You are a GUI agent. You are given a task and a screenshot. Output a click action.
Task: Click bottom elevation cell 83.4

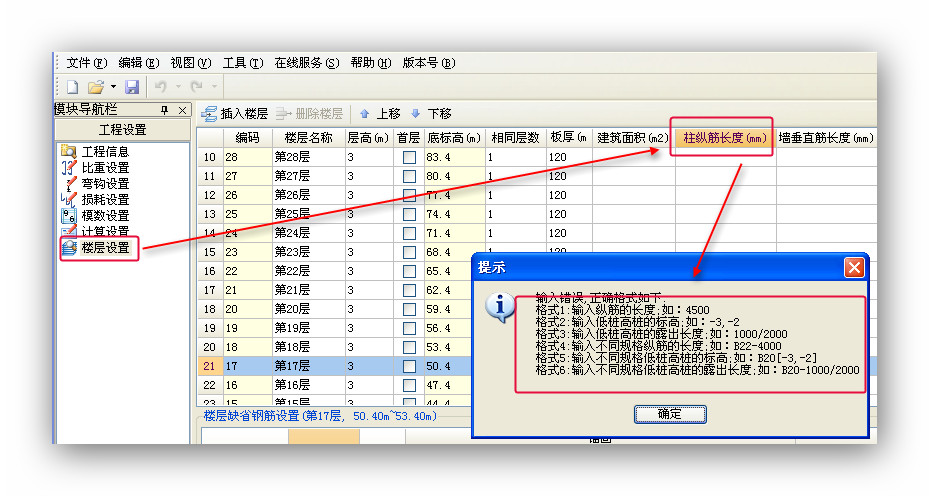coord(454,157)
